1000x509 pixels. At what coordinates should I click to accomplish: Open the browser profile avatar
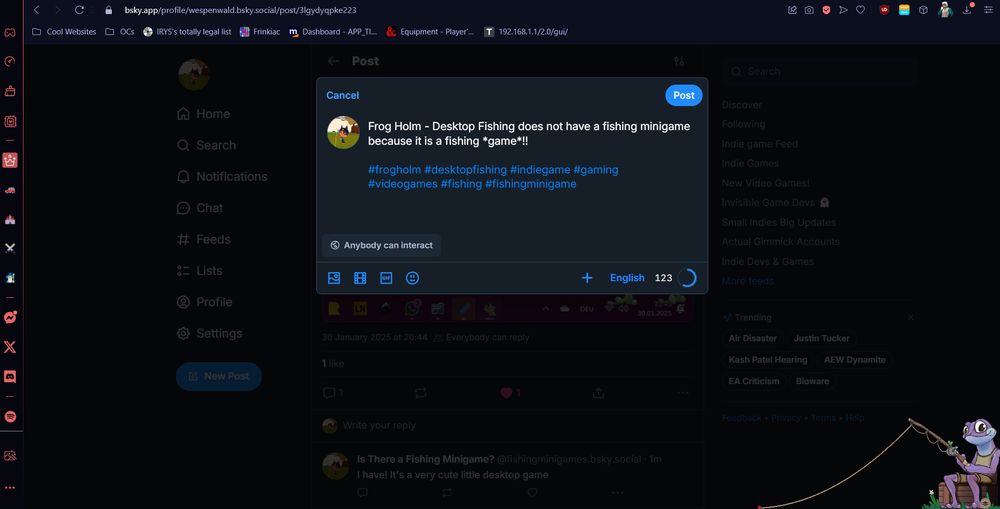click(x=945, y=10)
